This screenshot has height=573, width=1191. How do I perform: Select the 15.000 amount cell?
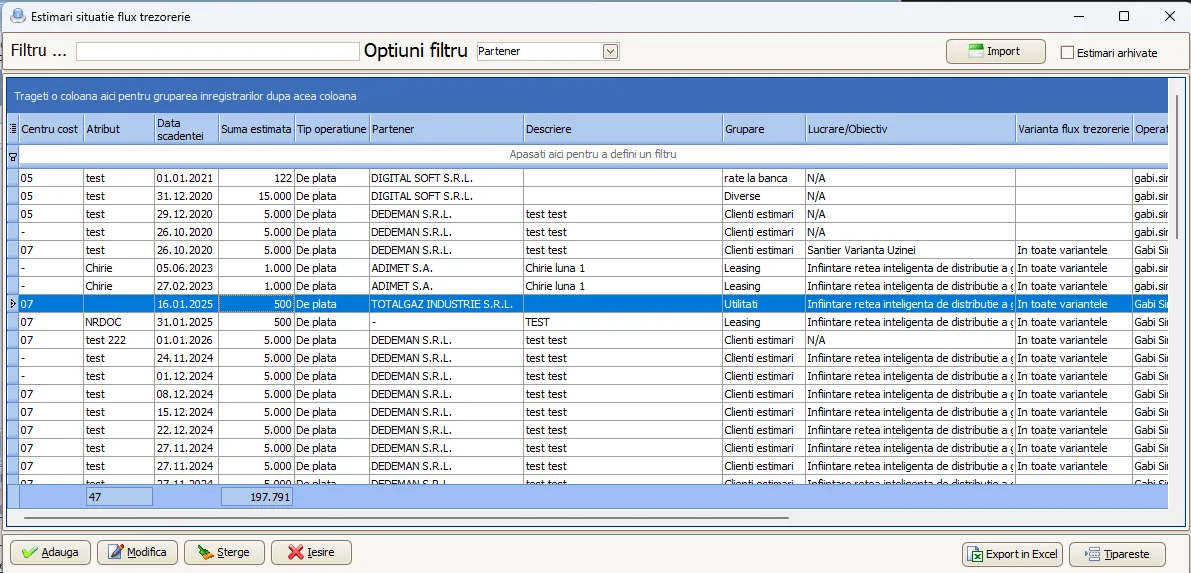pos(256,196)
